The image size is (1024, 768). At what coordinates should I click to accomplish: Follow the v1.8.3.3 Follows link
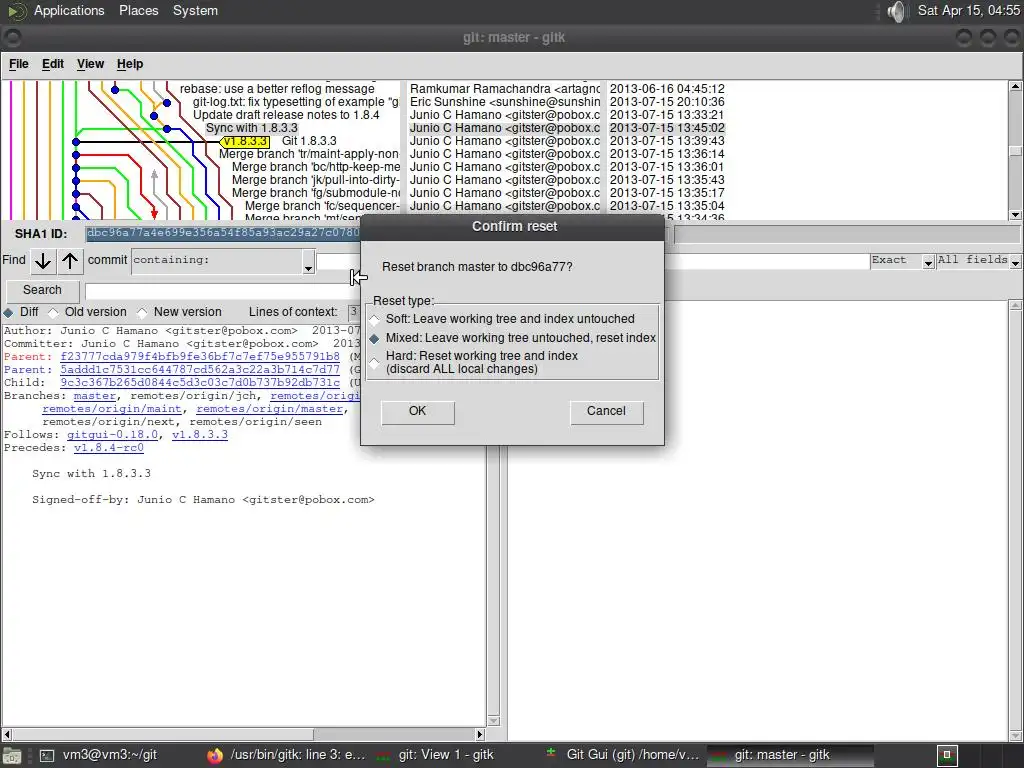[x=200, y=435]
